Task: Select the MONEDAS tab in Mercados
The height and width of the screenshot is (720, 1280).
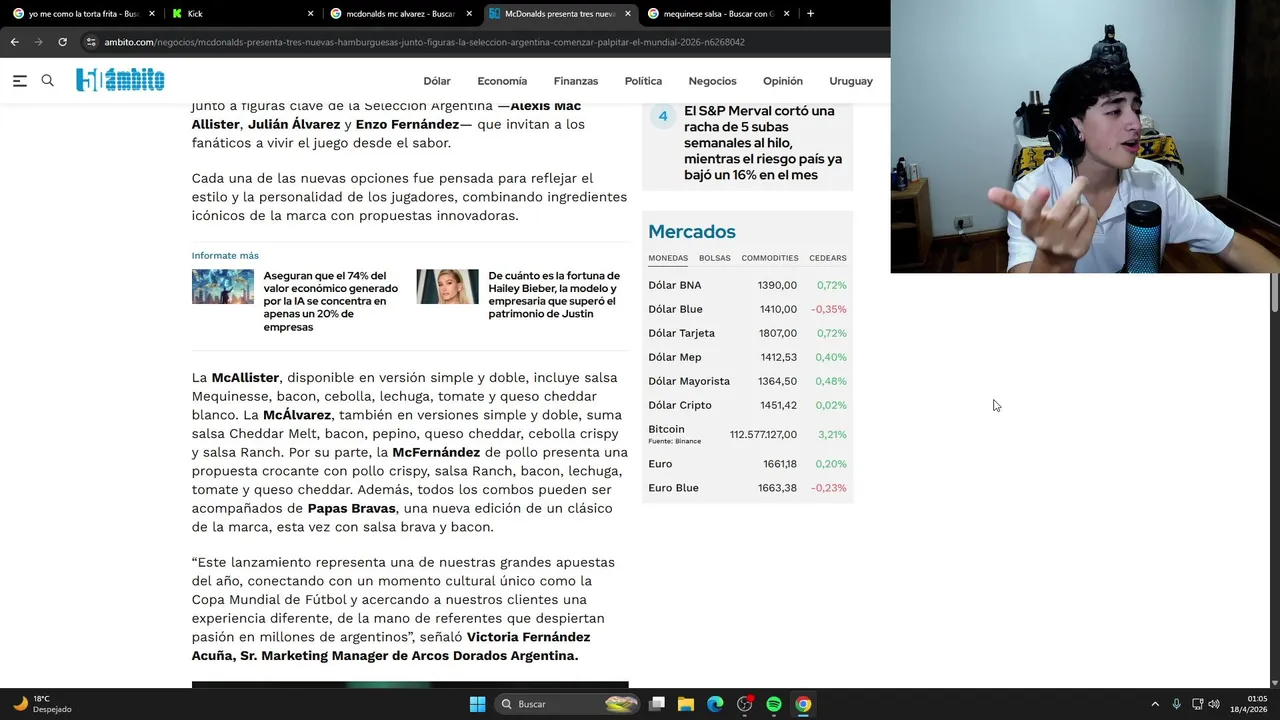Action: 668,258
